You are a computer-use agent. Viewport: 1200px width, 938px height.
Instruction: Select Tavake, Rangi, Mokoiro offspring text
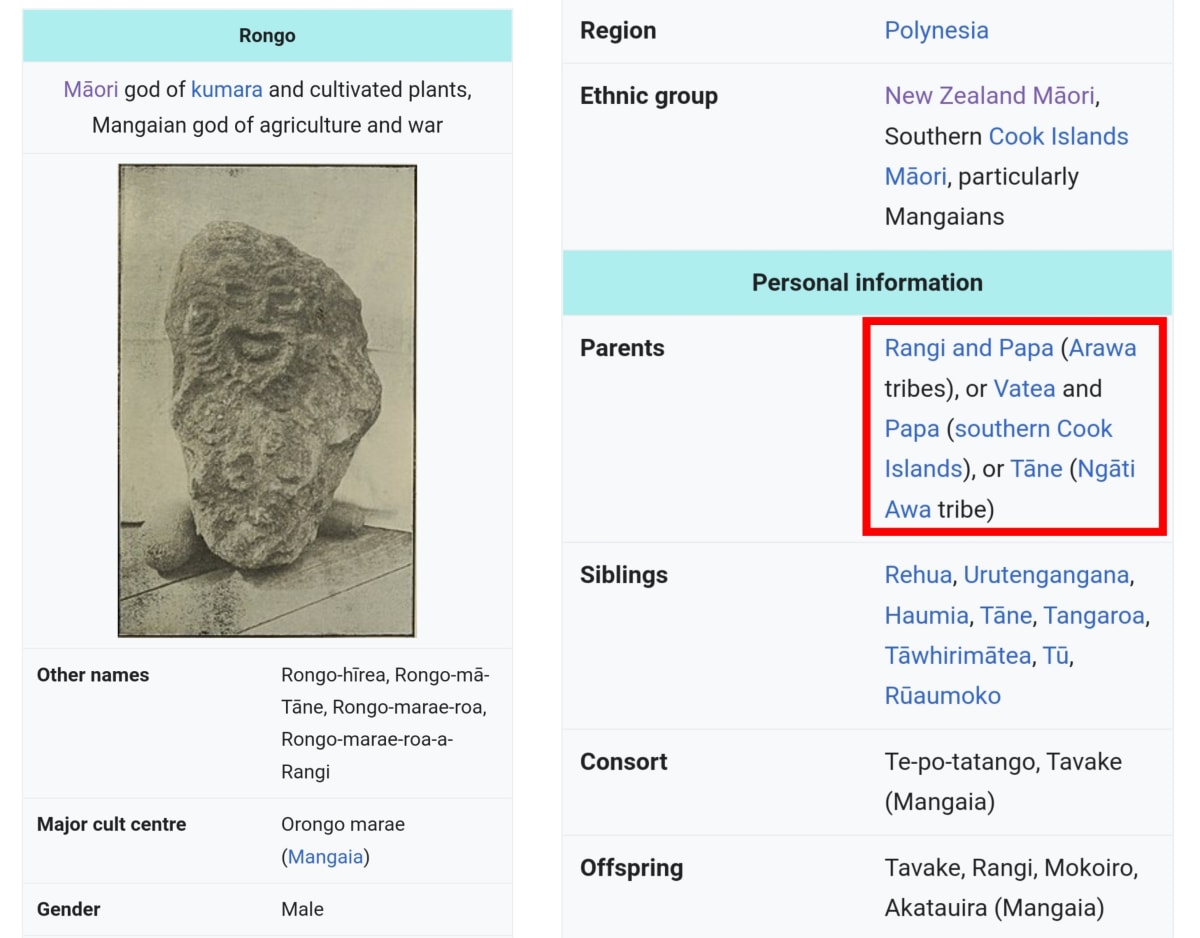[1011, 867]
